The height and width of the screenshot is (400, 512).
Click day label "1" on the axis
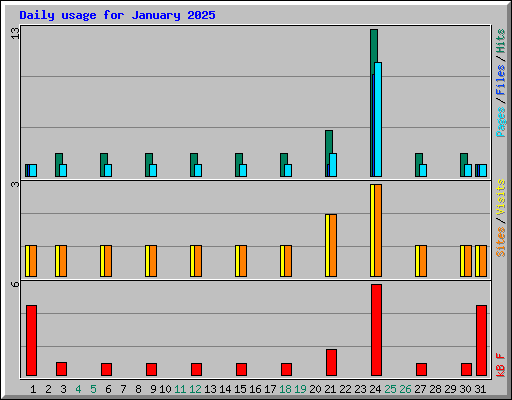coord(33,389)
